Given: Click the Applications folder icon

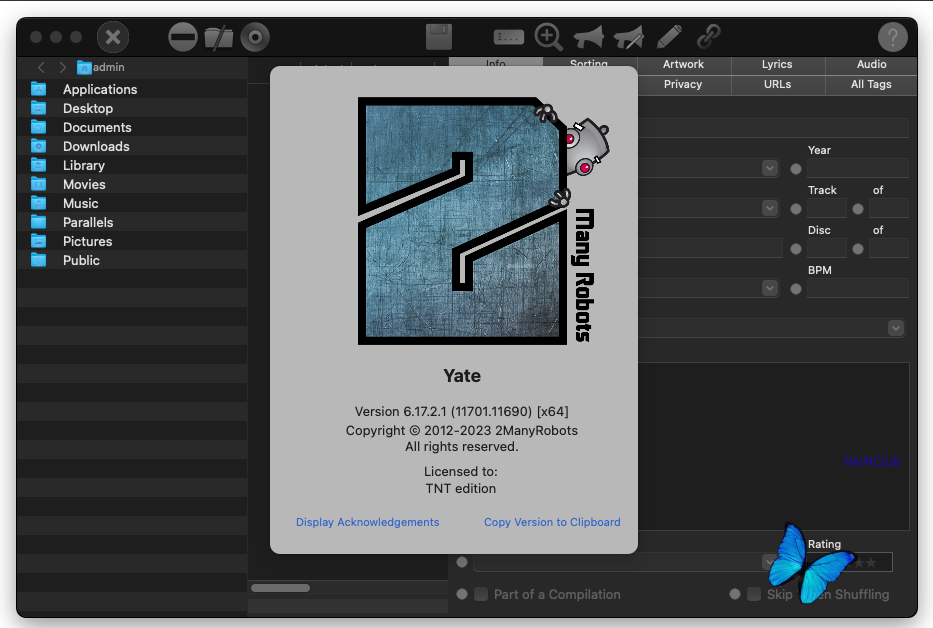Looking at the screenshot, I should [x=39, y=89].
